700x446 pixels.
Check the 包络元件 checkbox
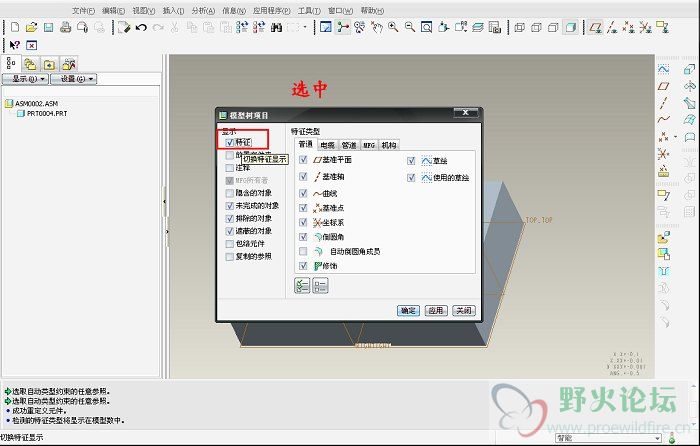pyautogui.click(x=229, y=244)
